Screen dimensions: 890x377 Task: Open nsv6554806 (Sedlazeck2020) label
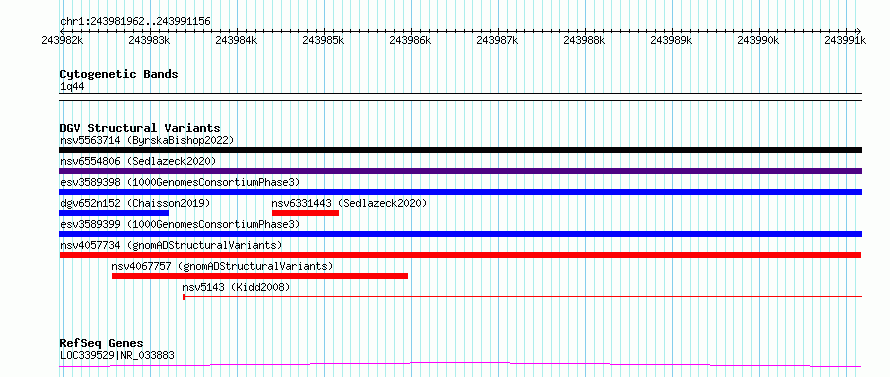(x=138, y=161)
